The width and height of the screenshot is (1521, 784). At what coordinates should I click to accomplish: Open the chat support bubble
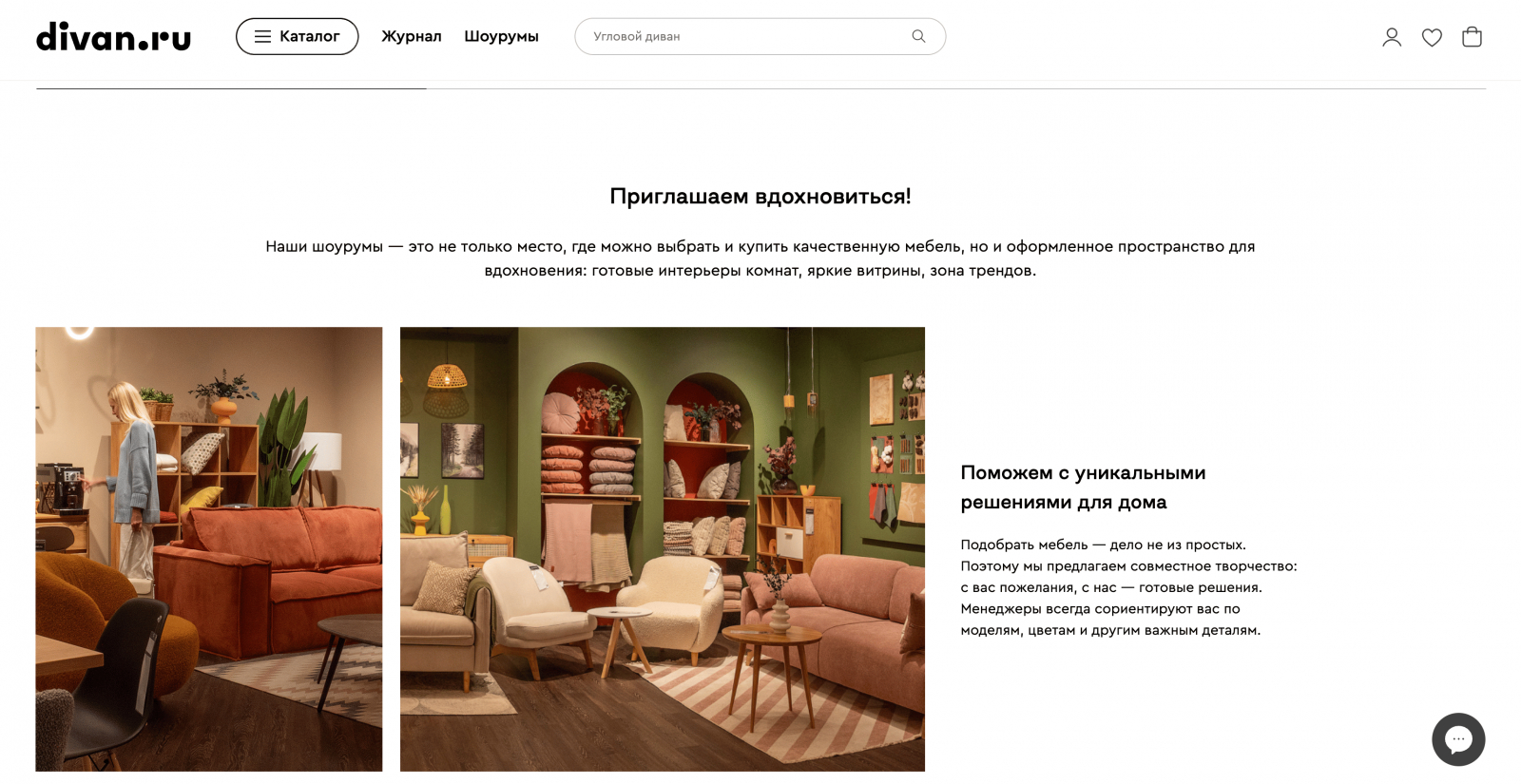click(x=1458, y=739)
